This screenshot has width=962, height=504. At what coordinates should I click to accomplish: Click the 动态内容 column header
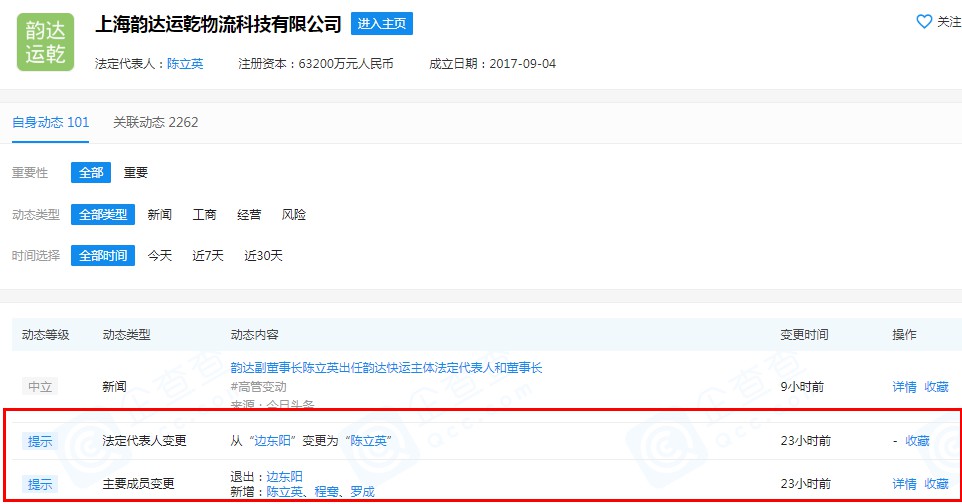255,335
